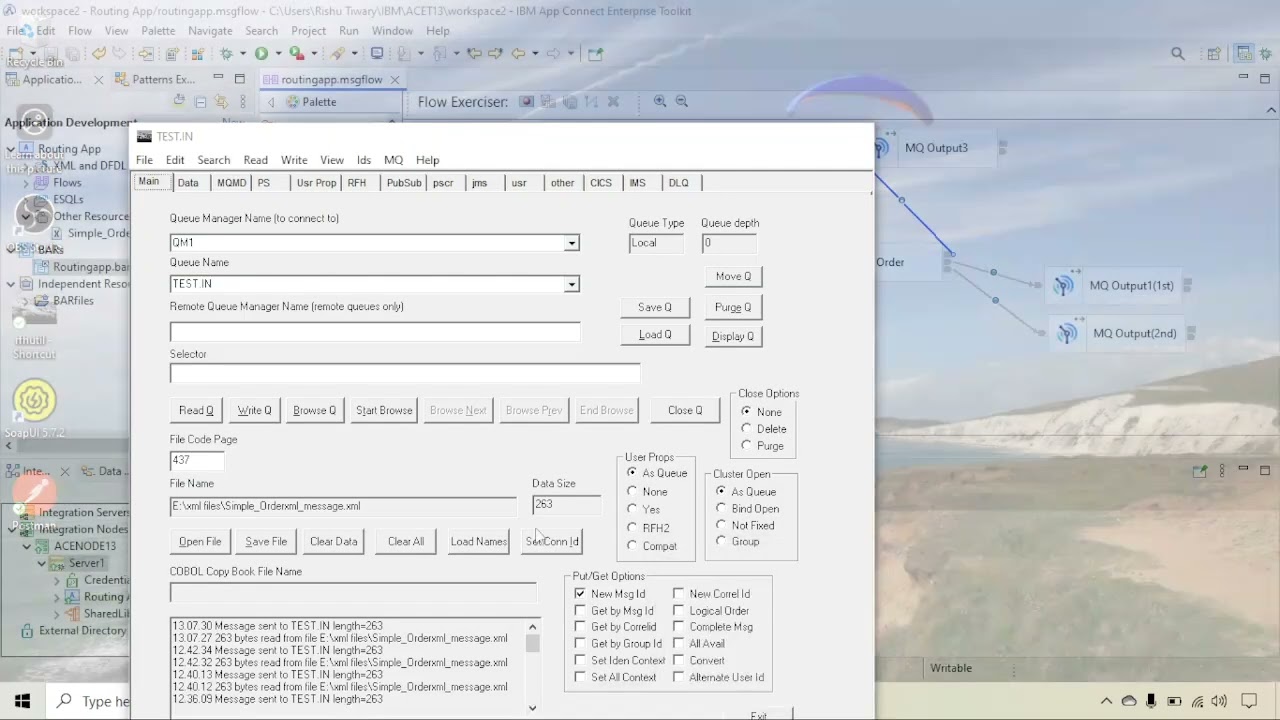Collapse the ACENODE13 tree node
1280x720 pixels.
(x=27, y=546)
